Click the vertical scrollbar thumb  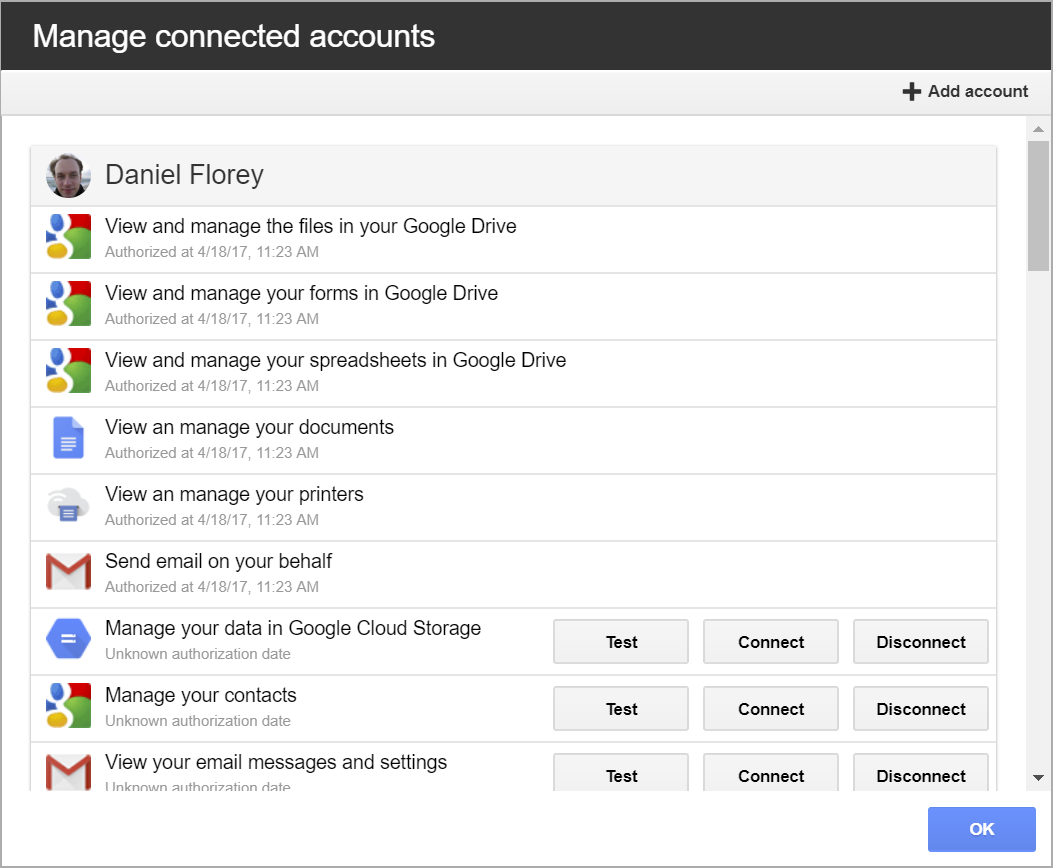1038,205
